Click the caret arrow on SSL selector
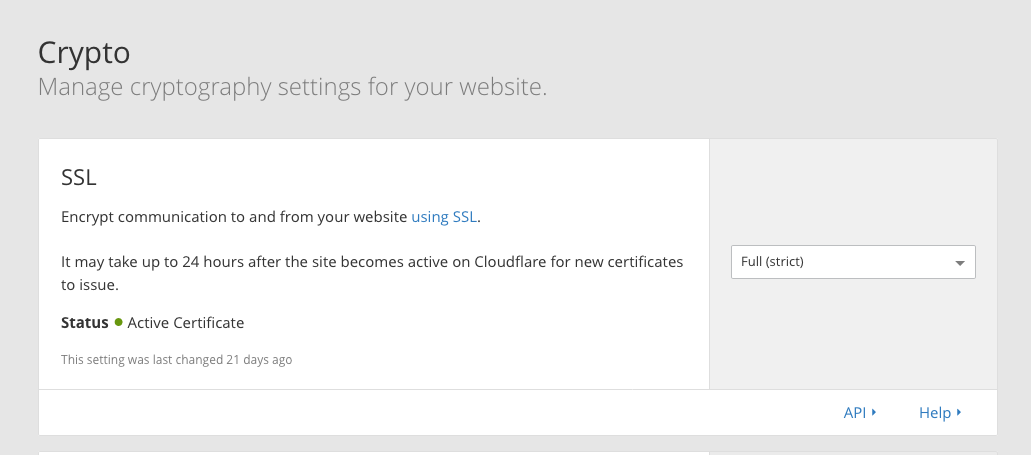The width and height of the screenshot is (1031, 455). coord(960,263)
